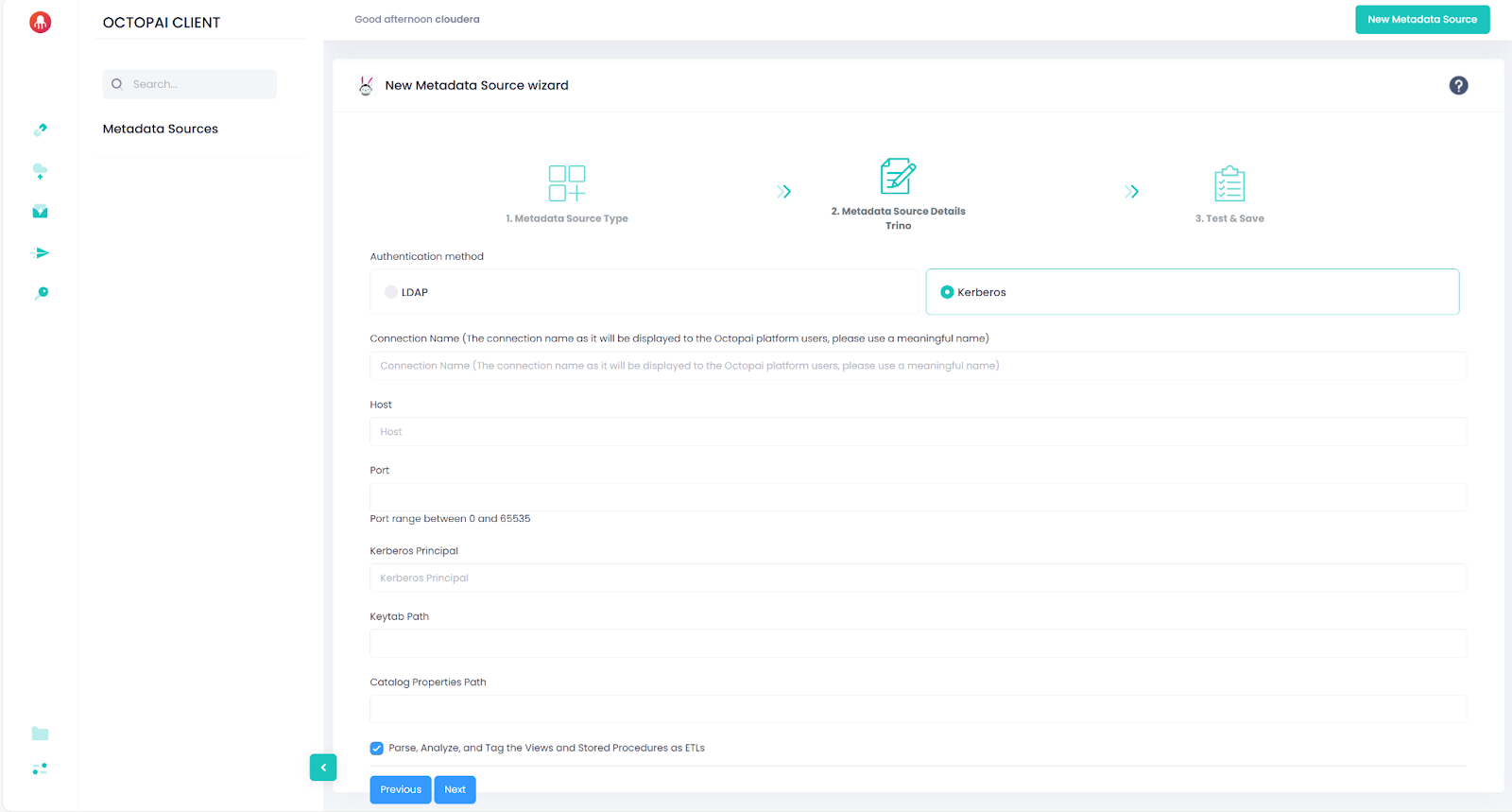Image resolution: width=1512 pixels, height=812 pixels.
Task: Click the Metadata Source Type grid-plus step icon
Action: tap(567, 183)
